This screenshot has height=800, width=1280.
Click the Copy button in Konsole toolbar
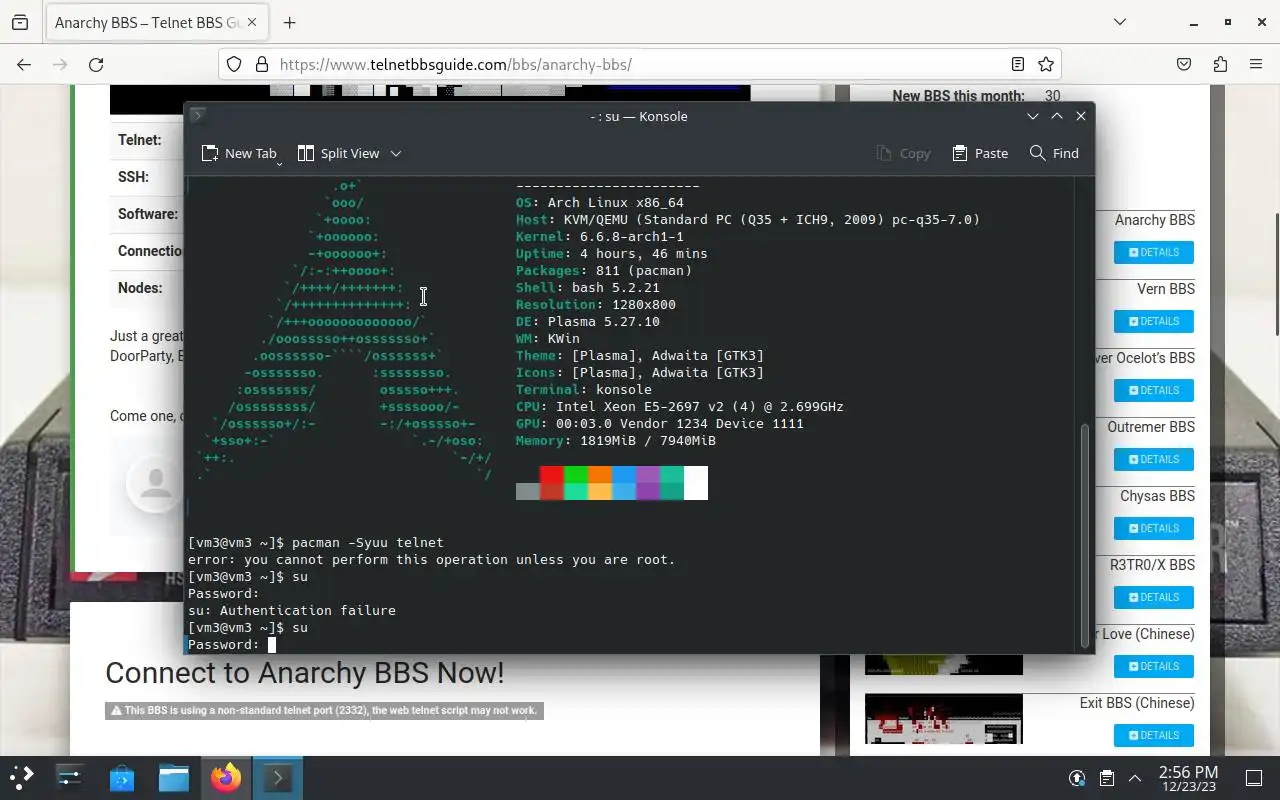tap(903, 153)
